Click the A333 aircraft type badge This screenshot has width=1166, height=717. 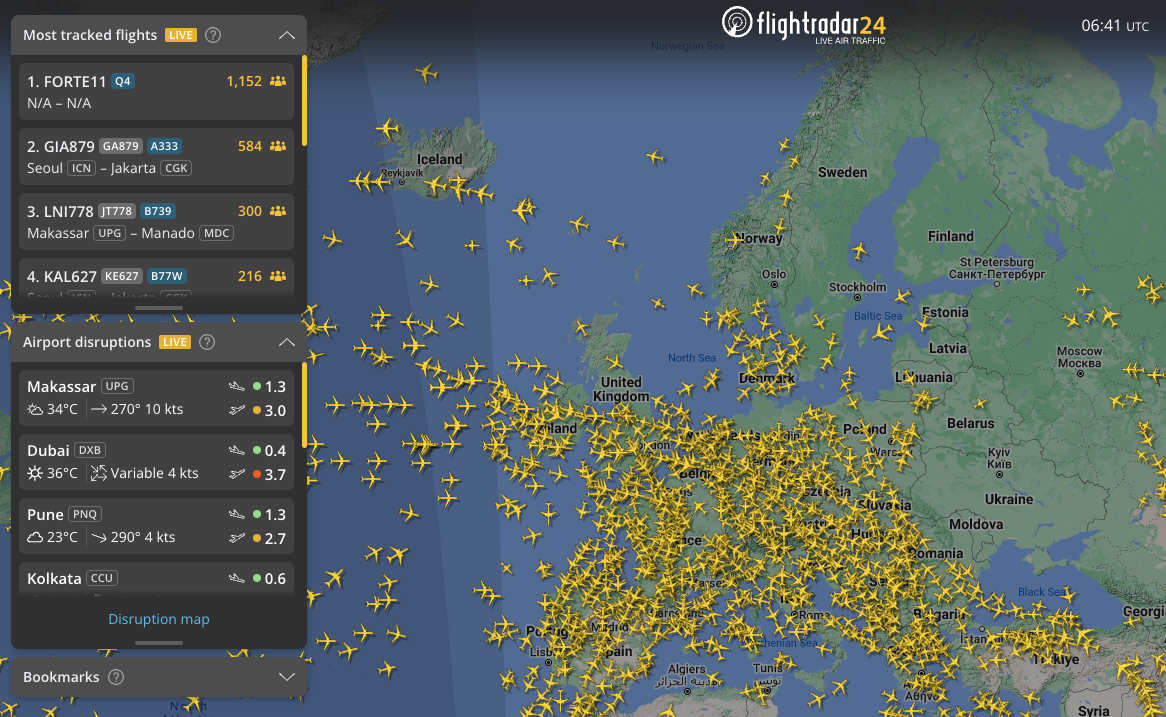point(164,146)
